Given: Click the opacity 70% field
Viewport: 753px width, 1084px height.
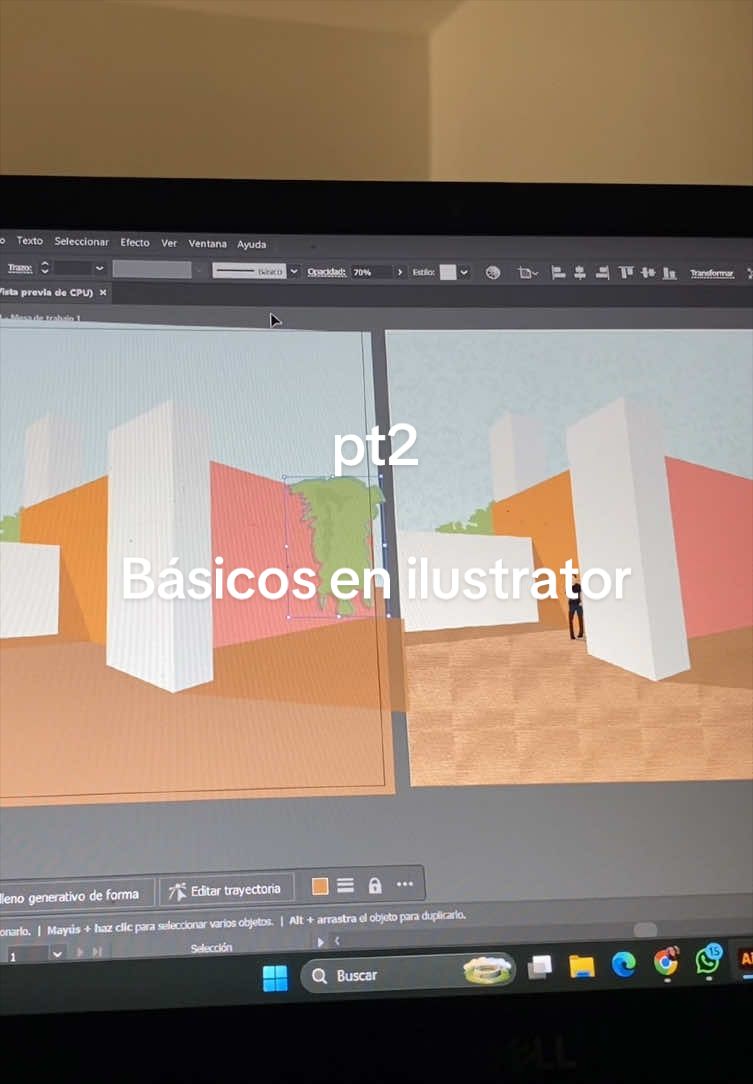Looking at the screenshot, I should point(372,272).
